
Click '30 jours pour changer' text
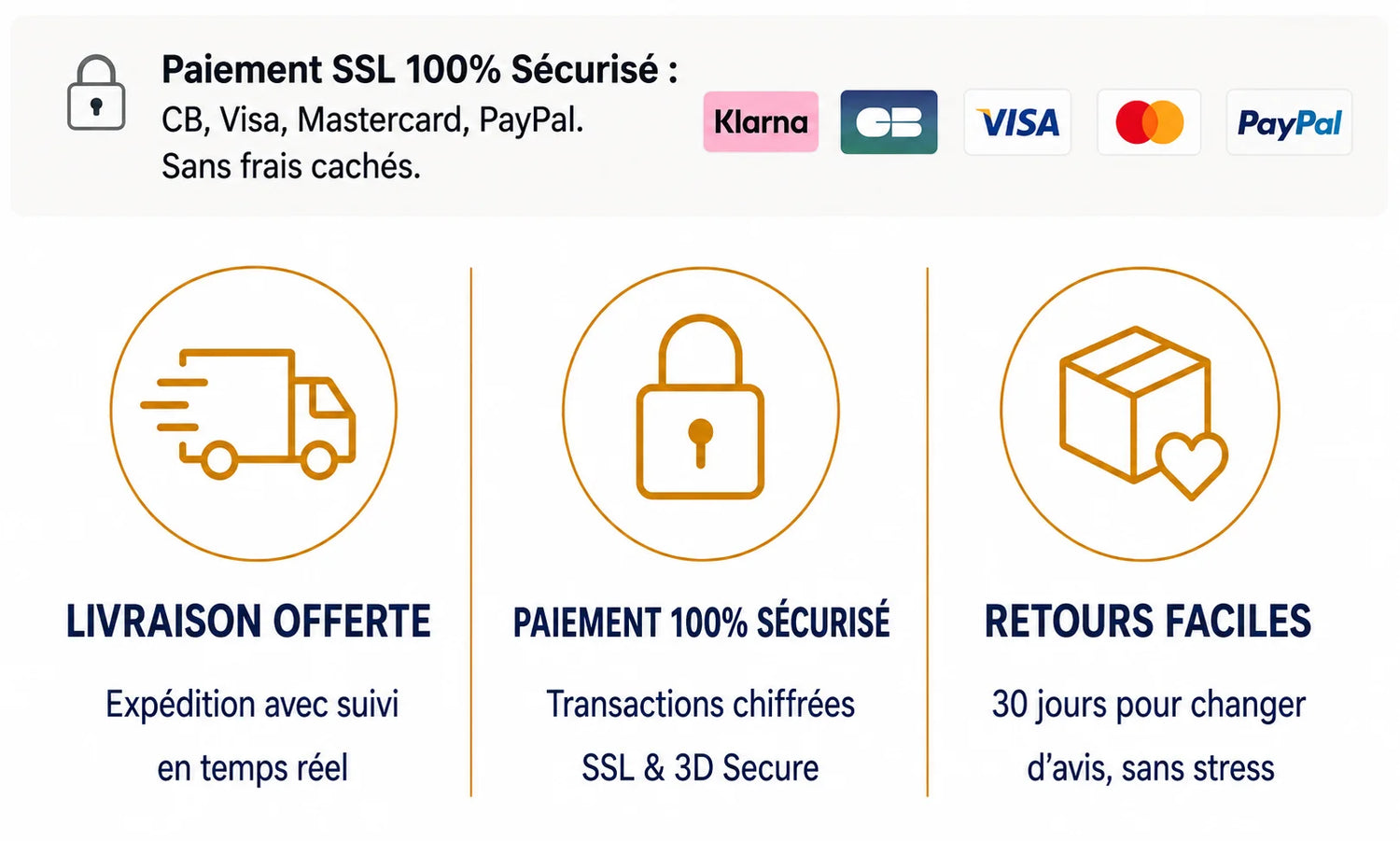[x=1149, y=706]
